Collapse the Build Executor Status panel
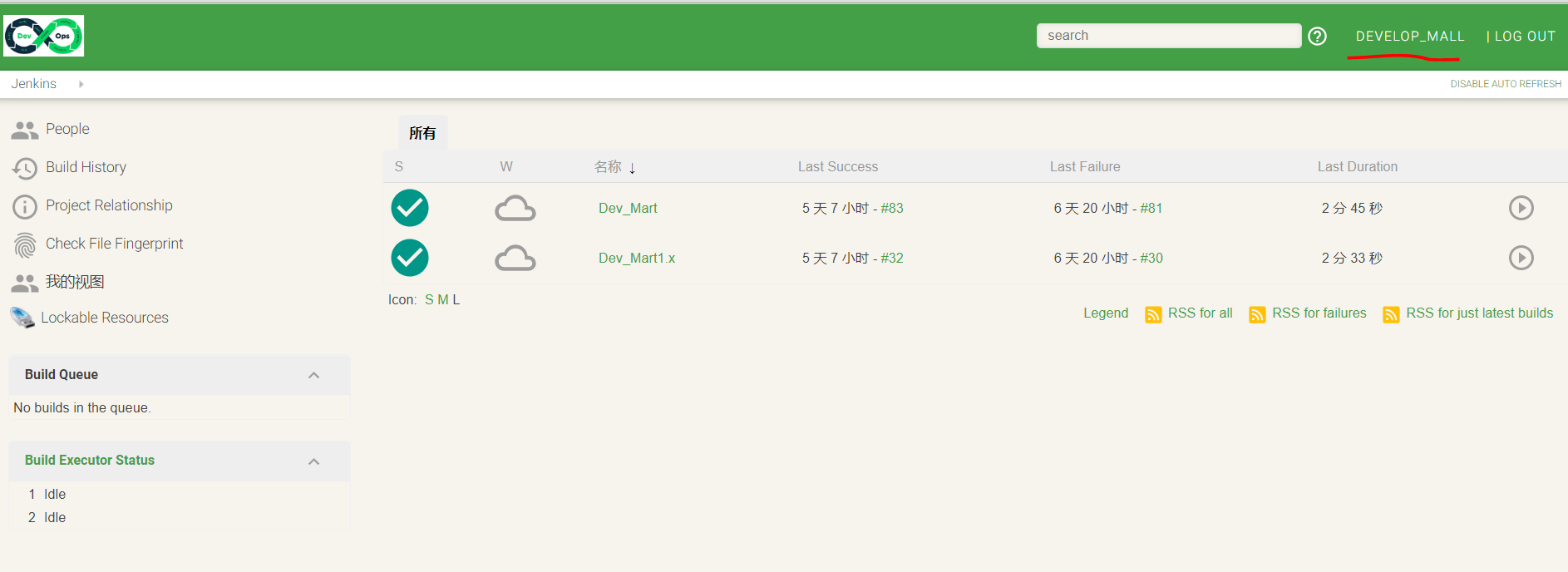The height and width of the screenshot is (572, 1568). tap(313, 461)
